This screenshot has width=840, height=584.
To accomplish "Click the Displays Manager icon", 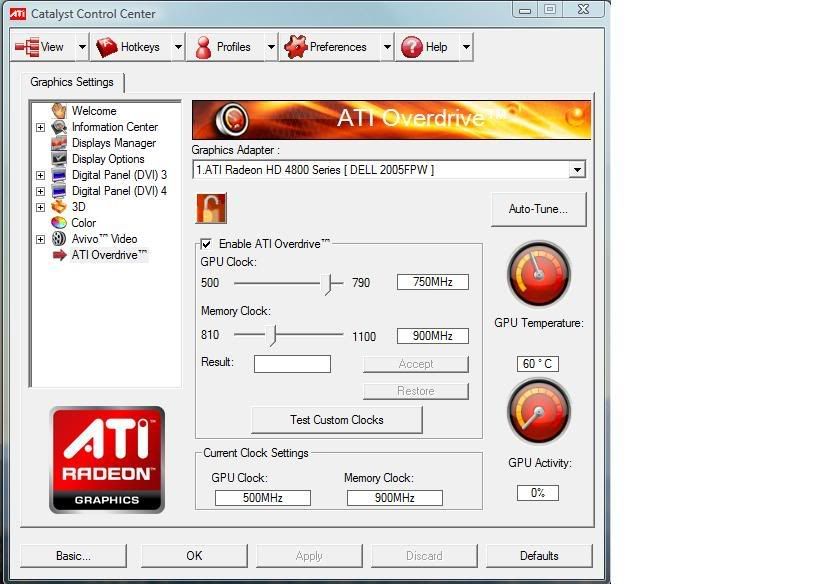I will click(x=59, y=143).
